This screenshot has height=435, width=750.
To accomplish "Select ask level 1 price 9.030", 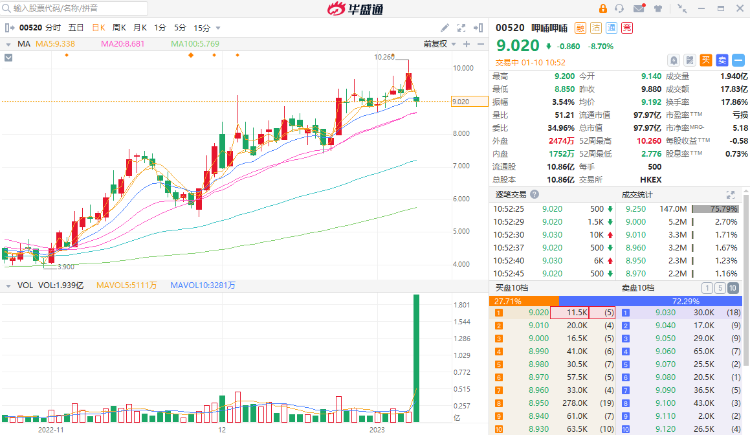I will 665,312.
